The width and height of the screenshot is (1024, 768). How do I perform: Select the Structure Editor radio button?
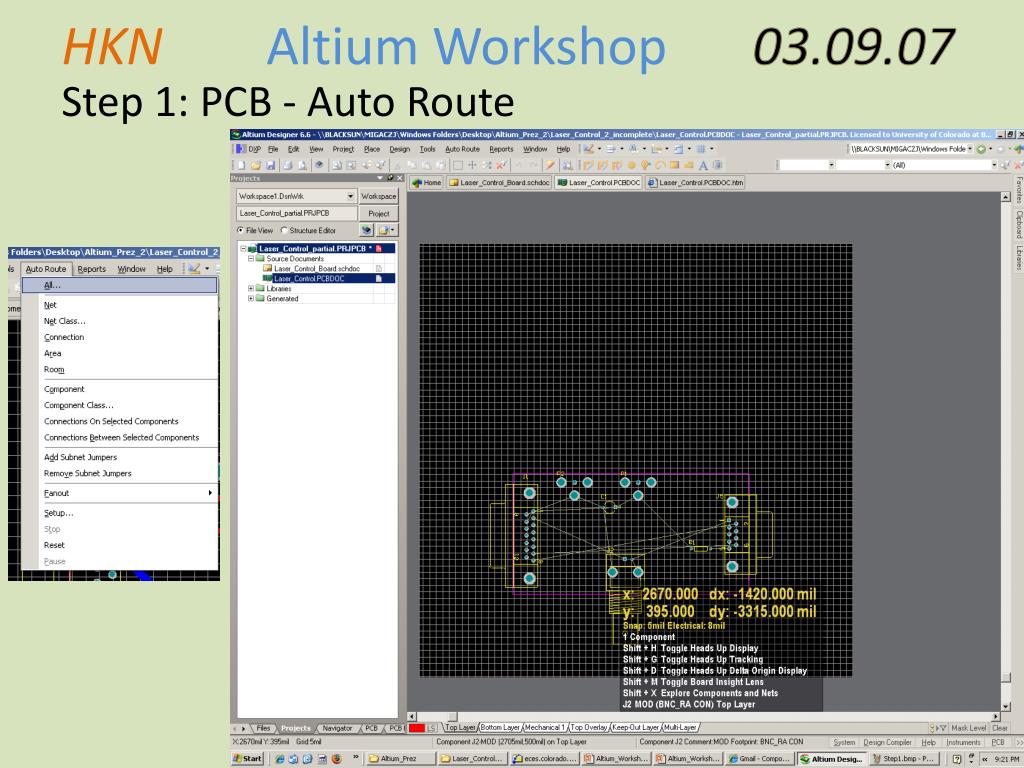tap(284, 231)
